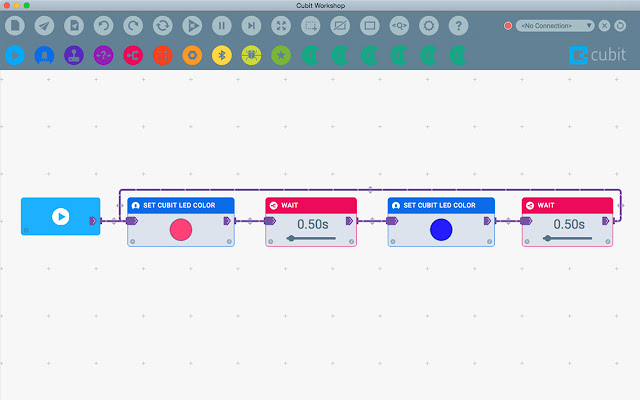This screenshot has width=640, height=400.
Task: Select the pink branching flow category
Action: (x=133, y=55)
